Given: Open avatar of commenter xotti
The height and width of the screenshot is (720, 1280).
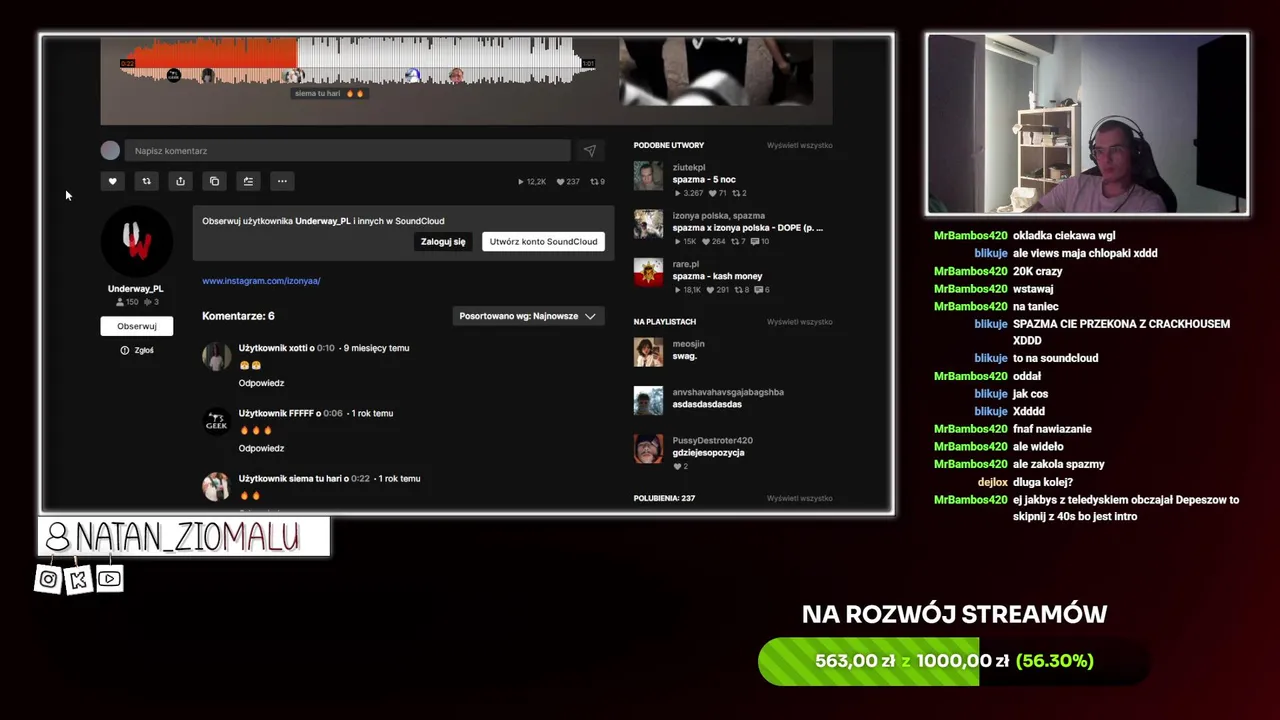Looking at the screenshot, I should (x=216, y=356).
